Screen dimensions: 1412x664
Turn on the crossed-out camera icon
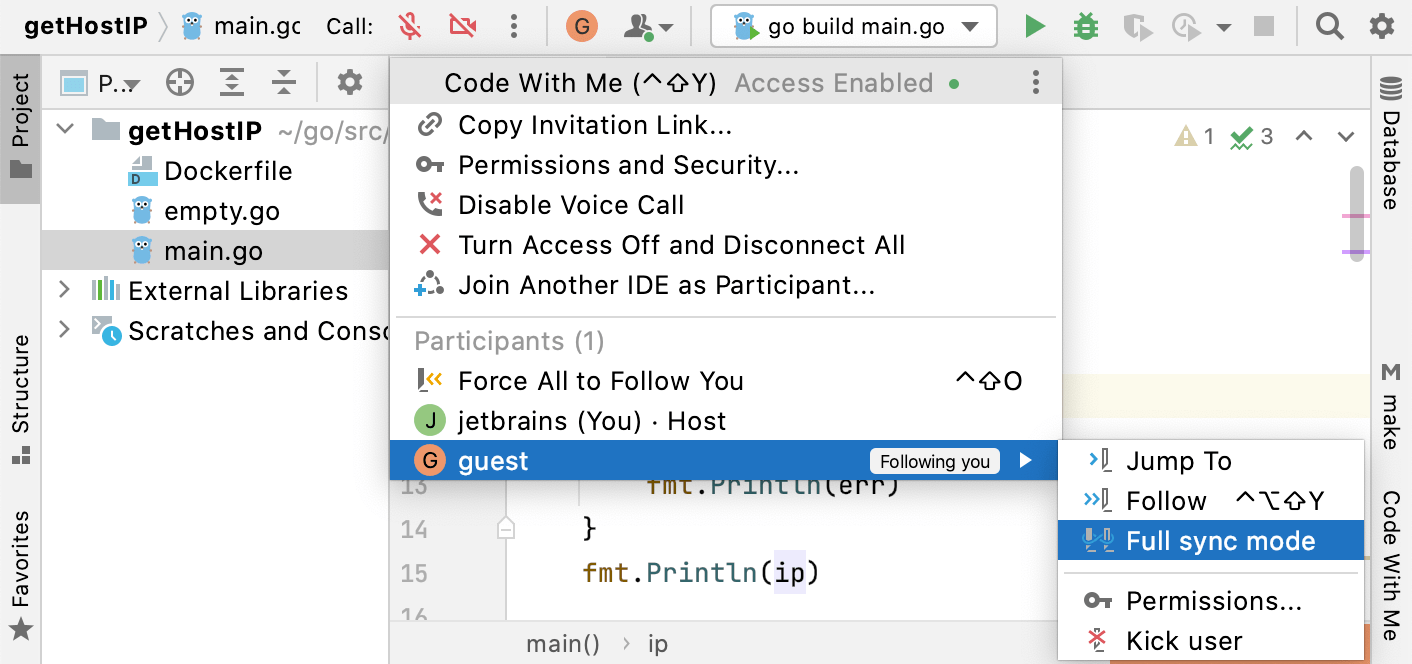(463, 27)
